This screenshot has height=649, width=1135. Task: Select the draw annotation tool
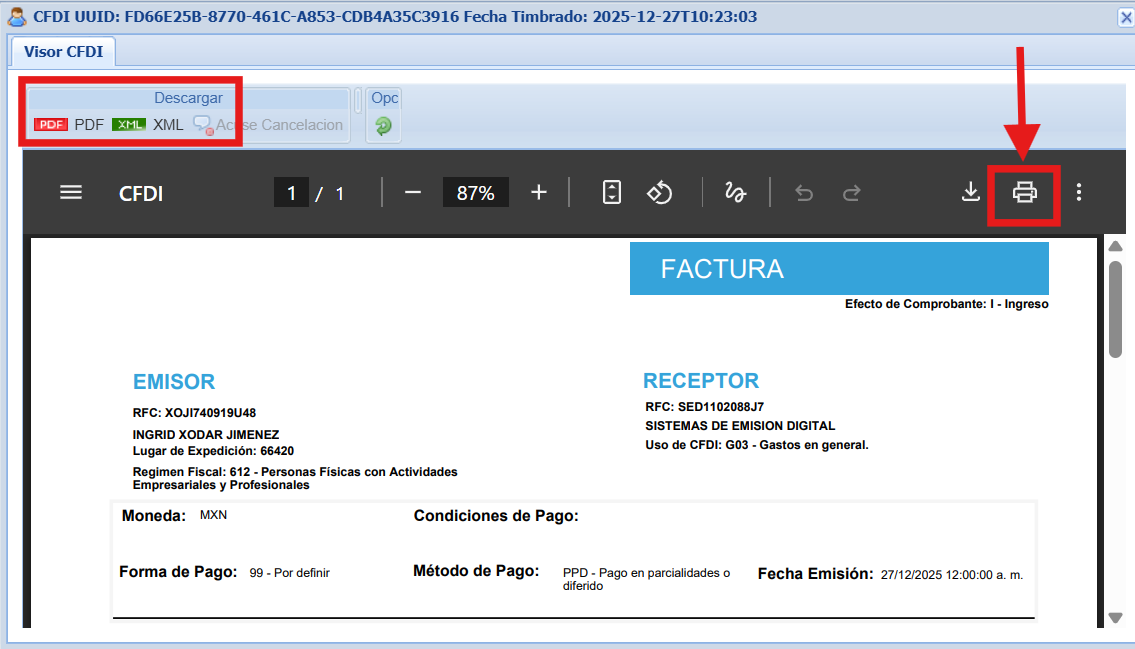736,193
